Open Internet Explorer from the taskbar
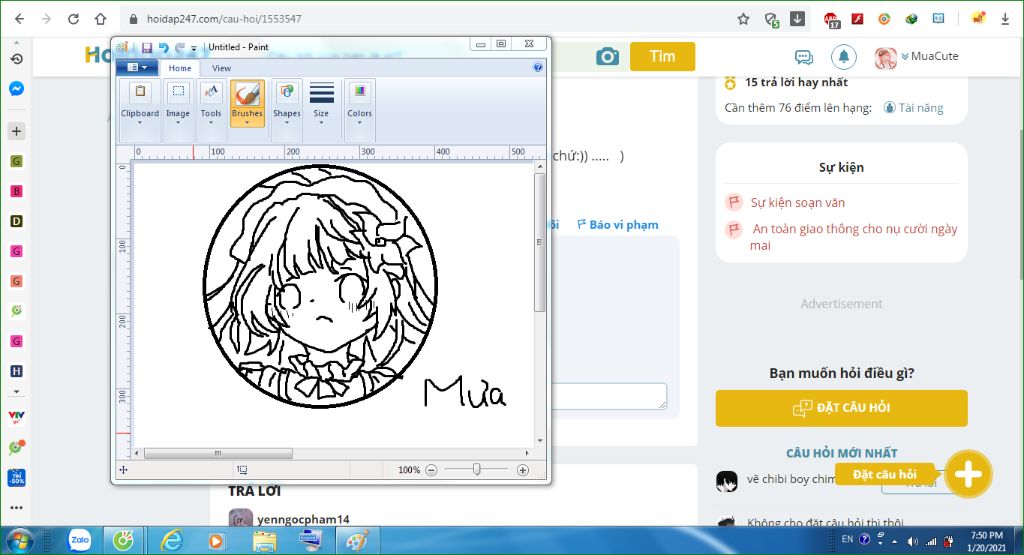This screenshot has width=1024, height=555. [171, 541]
